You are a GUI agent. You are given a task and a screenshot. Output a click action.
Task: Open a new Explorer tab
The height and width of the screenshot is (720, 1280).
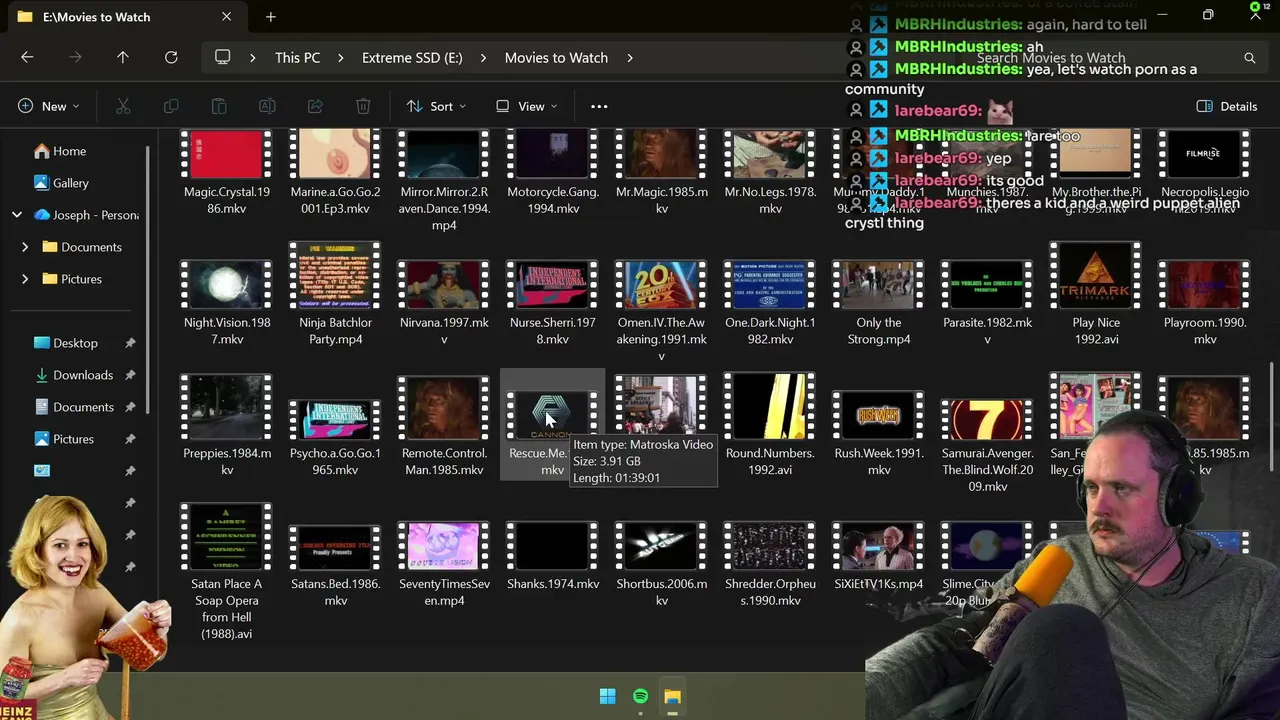coord(270,17)
